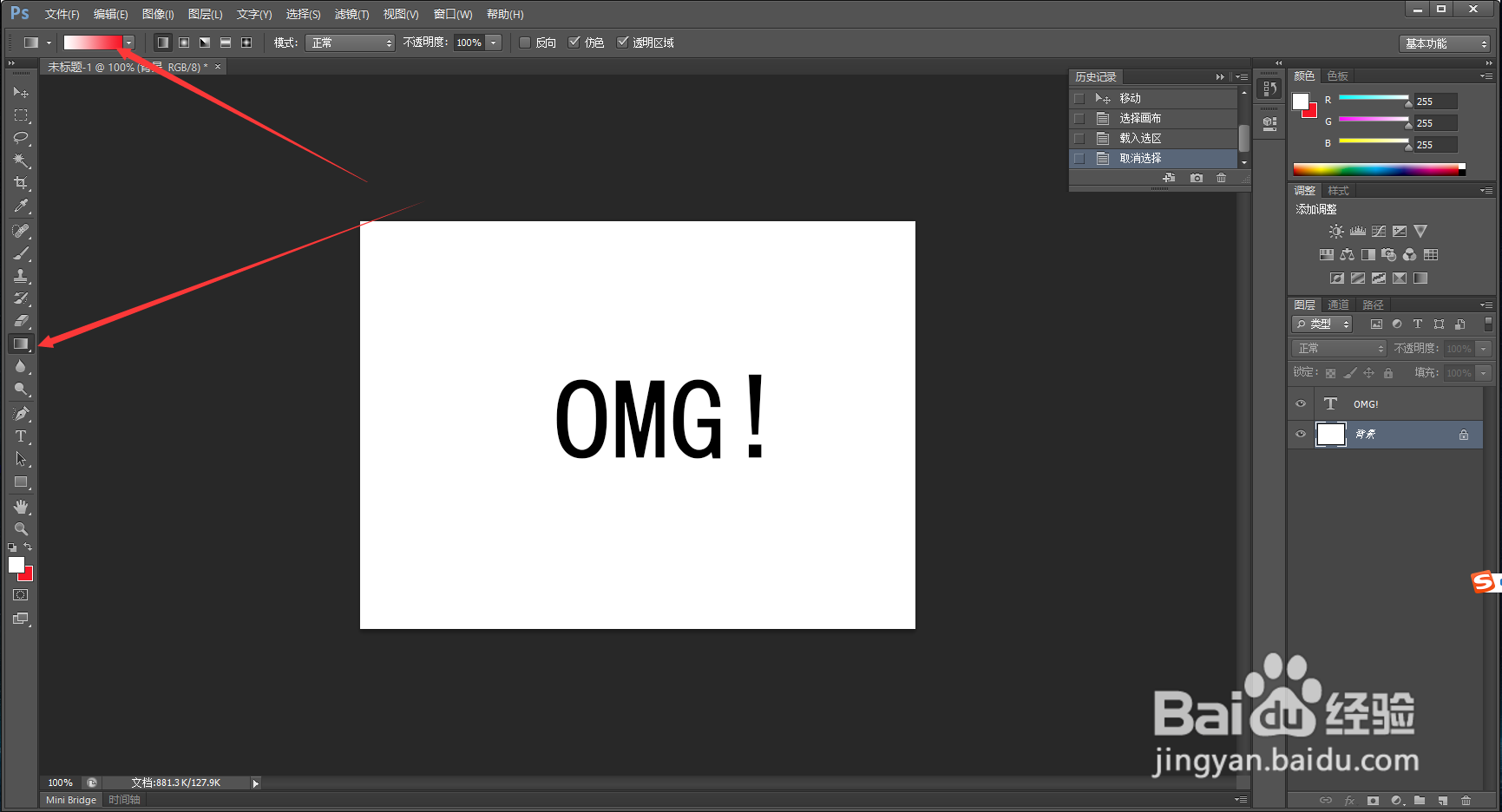Delete current history state trash icon

(x=1221, y=178)
